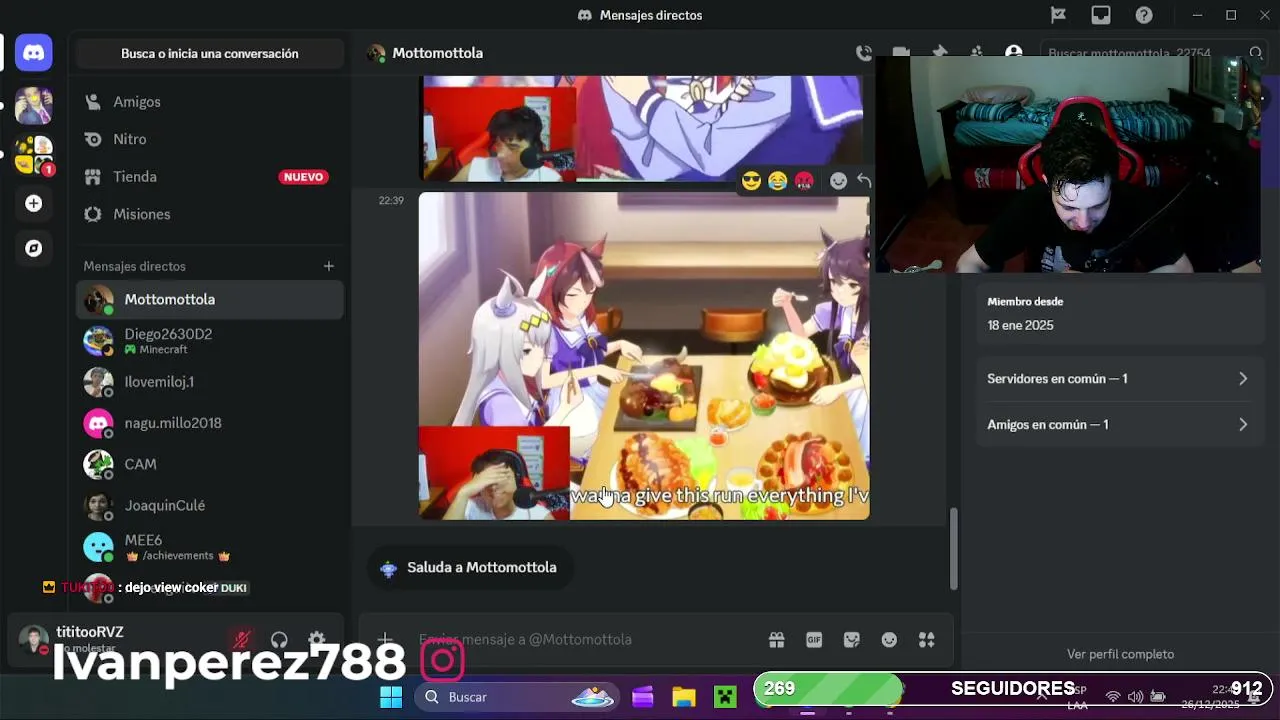Open the add reaction emoji picker

(838, 181)
